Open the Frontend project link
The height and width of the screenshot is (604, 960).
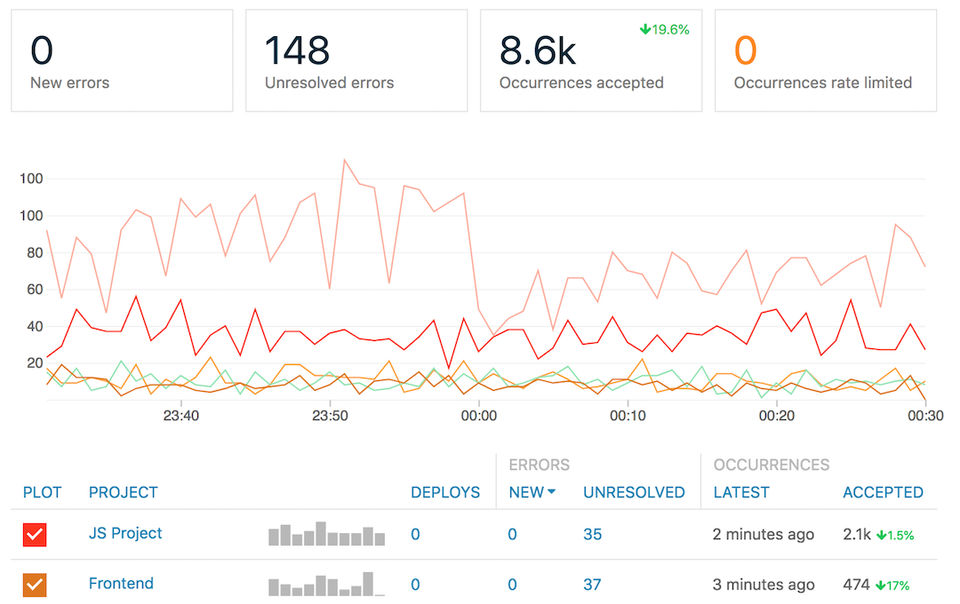pyautogui.click(x=121, y=583)
